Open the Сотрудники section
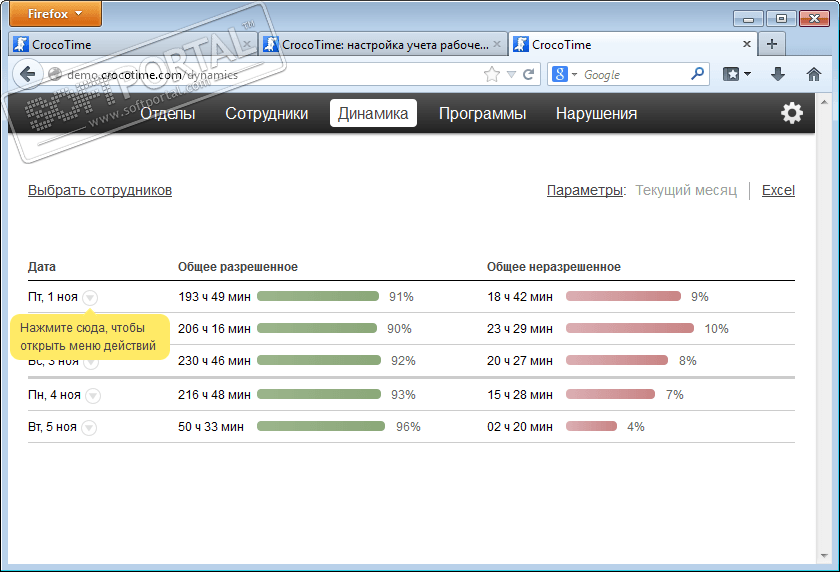The height and width of the screenshot is (572, 840). [267, 113]
